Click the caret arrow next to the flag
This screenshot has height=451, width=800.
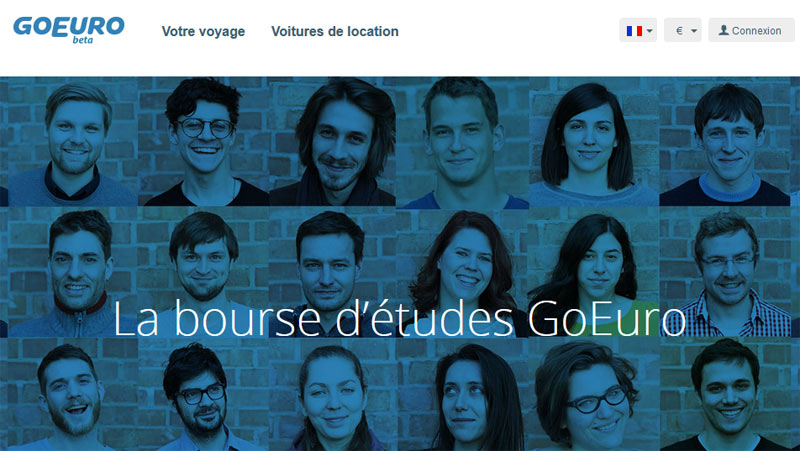pyautogui.click(x=649, y=31)
